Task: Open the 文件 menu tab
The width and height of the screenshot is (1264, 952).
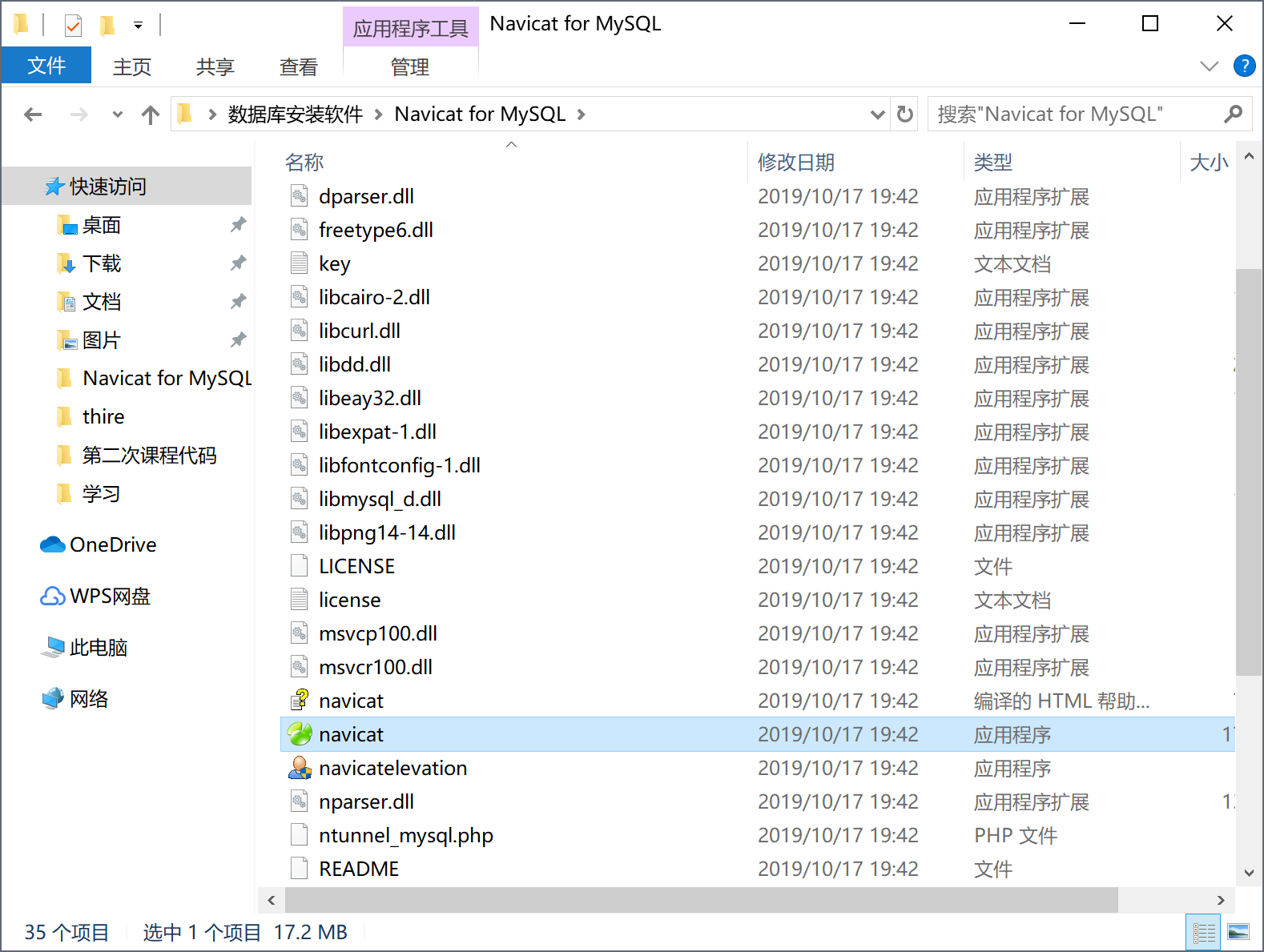Action: (x=46, y=66)
